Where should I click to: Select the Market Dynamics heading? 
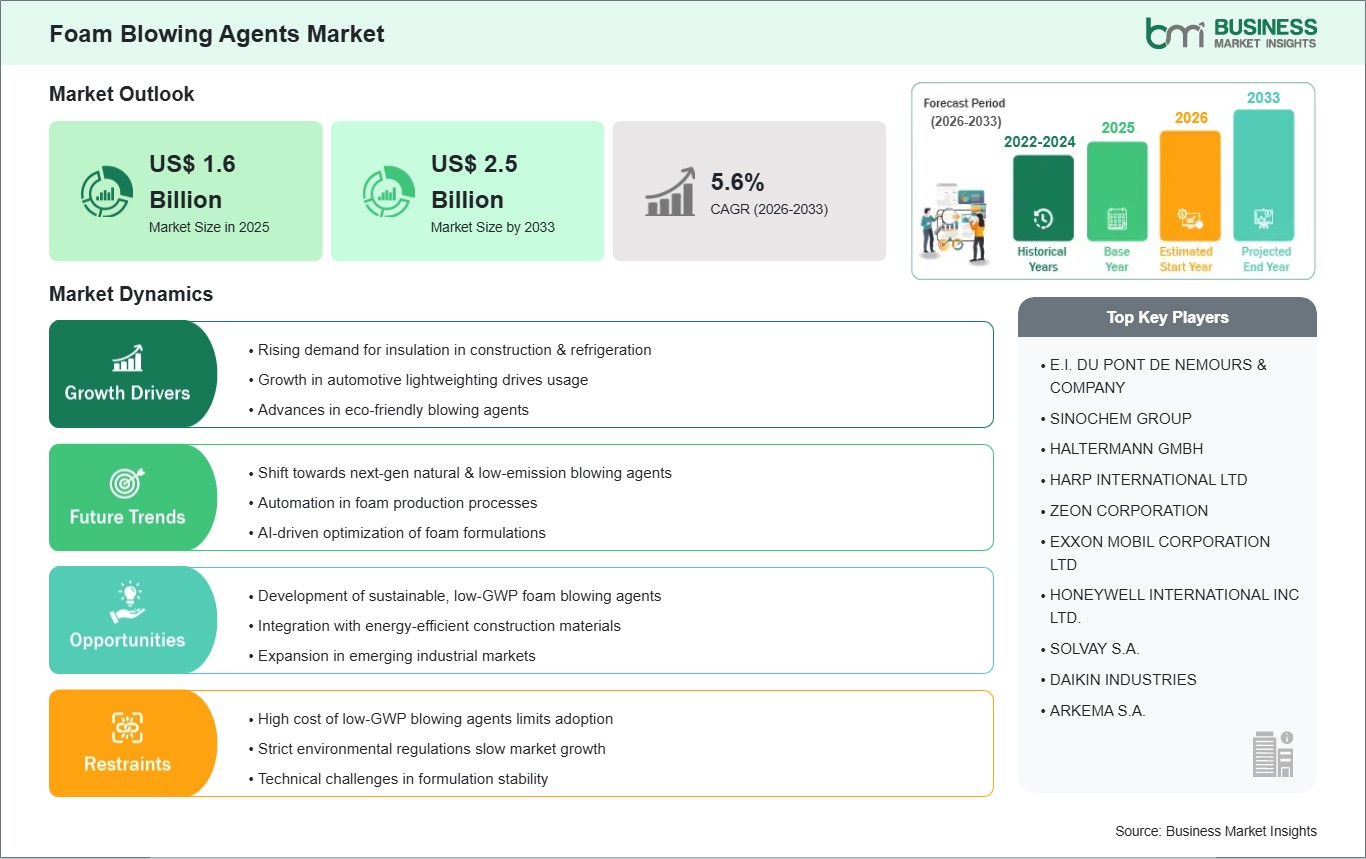pyautogui.click(x=130, y=294)
